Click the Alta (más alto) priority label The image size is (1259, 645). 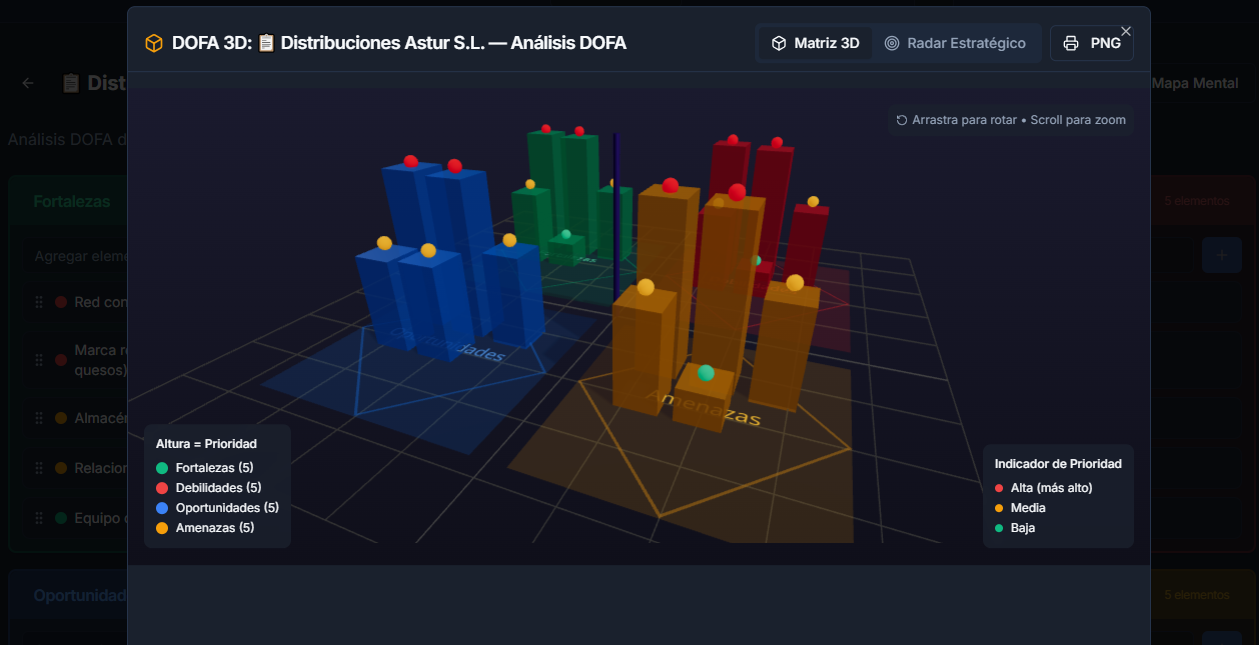click(x=1051, y=488)
